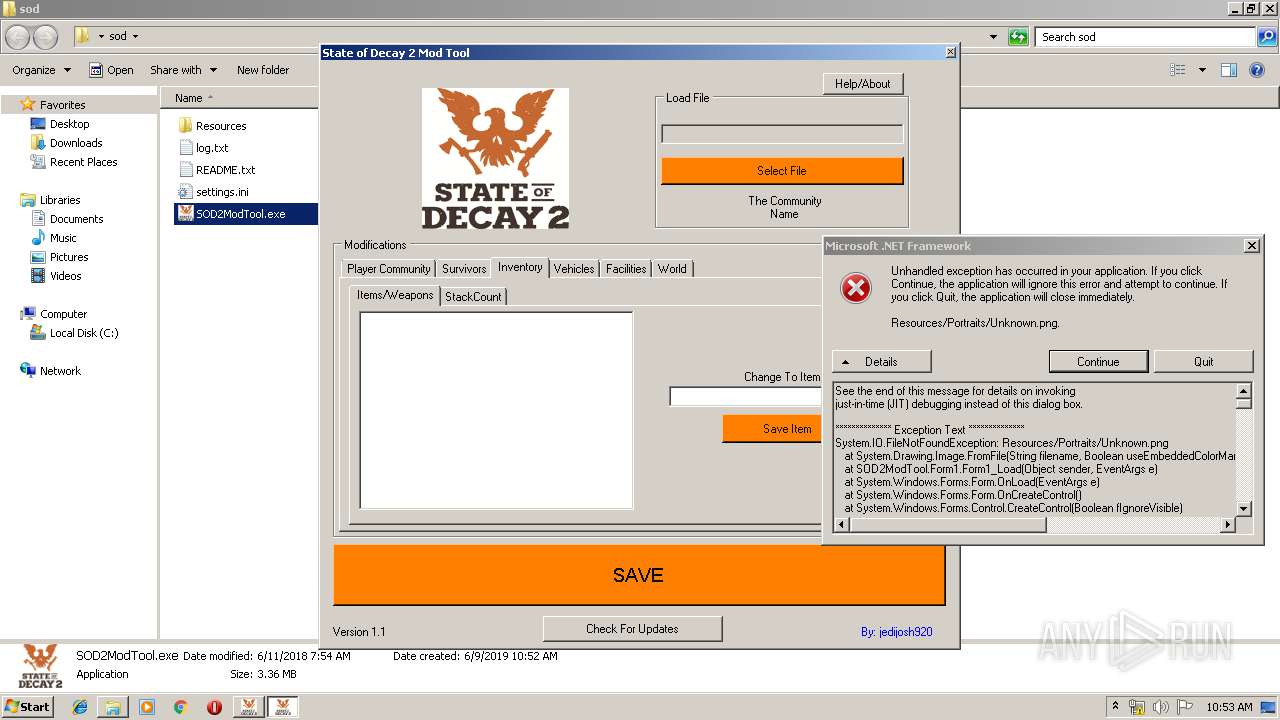Launch Internet Explorer from taskbar

click(x=80, y=707)
